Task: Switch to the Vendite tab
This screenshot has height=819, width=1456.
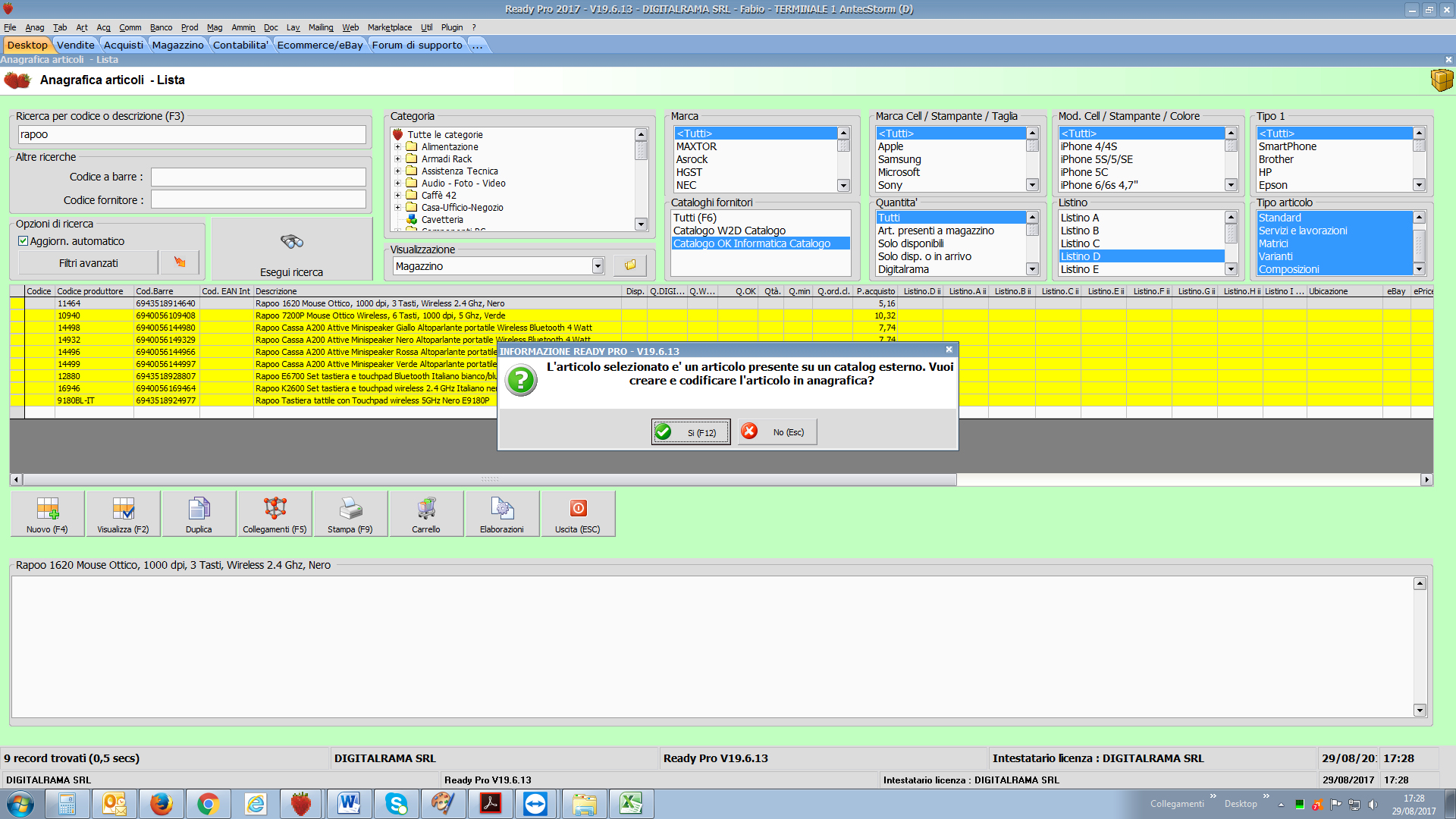Action: pos(76,45)
